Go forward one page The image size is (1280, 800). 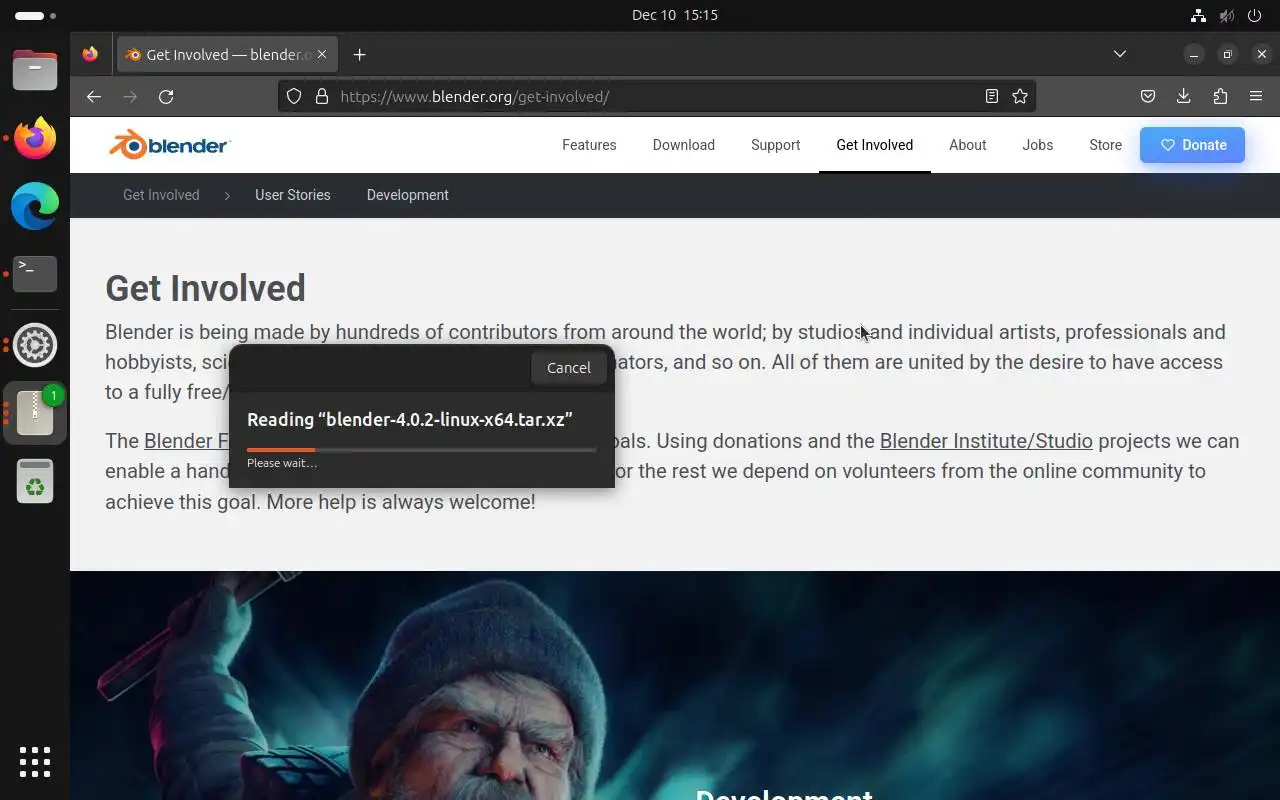(x=130, y=96)
